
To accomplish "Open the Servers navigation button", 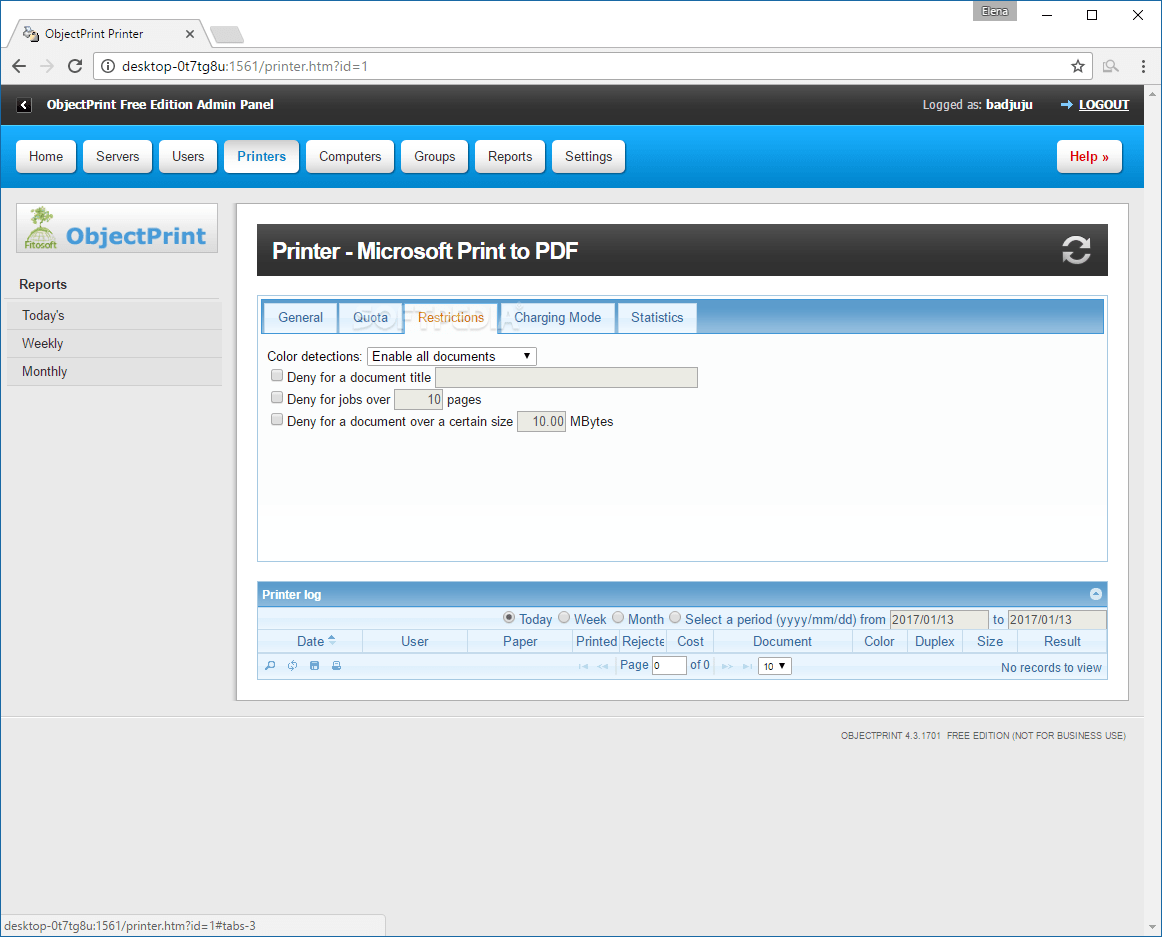I will click(x=117, y=156).
